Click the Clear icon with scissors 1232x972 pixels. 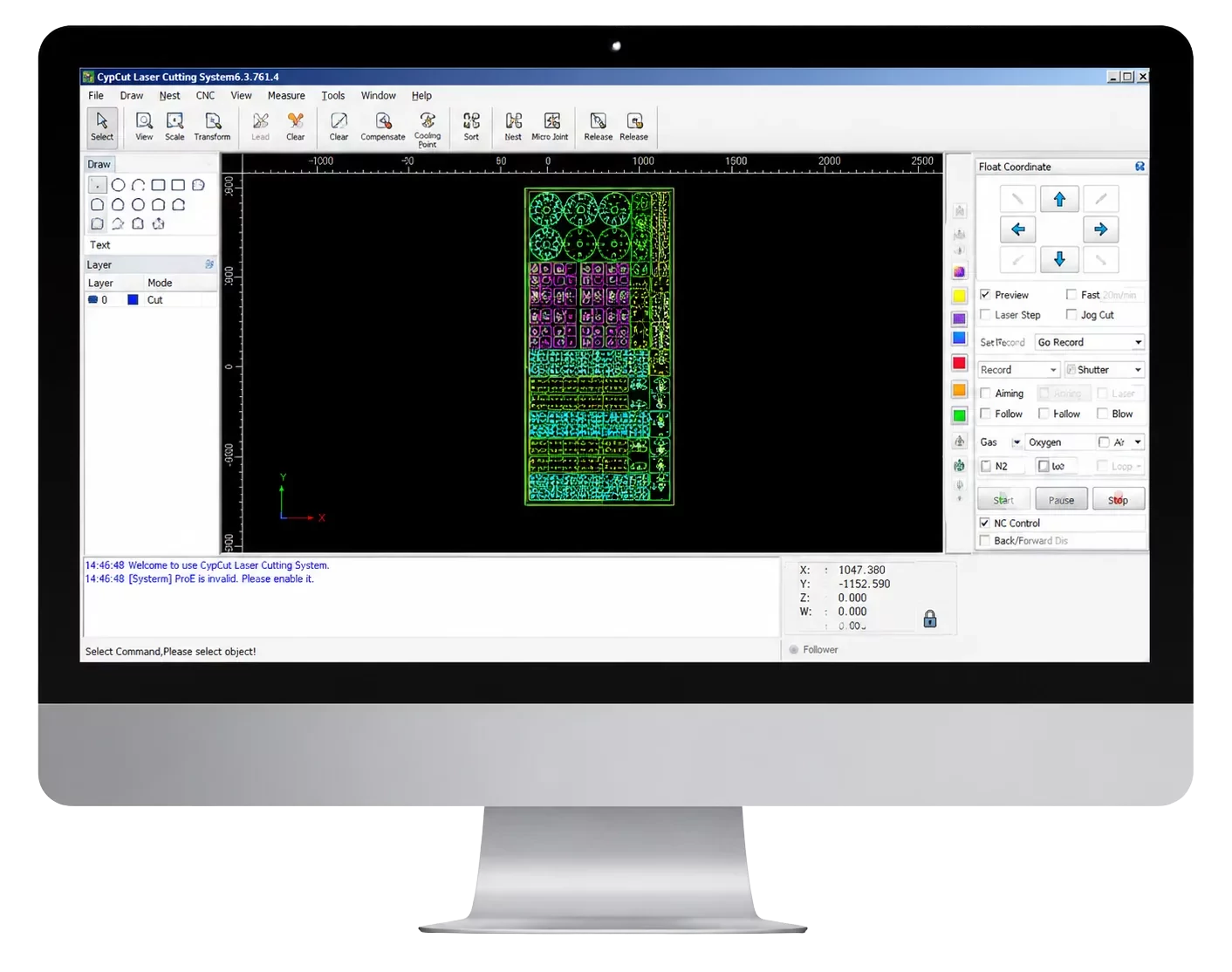coord(296,126)
